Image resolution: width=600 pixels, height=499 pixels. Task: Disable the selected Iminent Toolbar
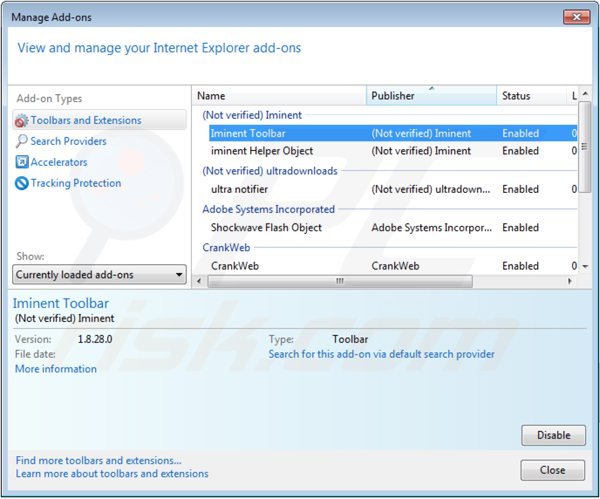coord(553,435)
